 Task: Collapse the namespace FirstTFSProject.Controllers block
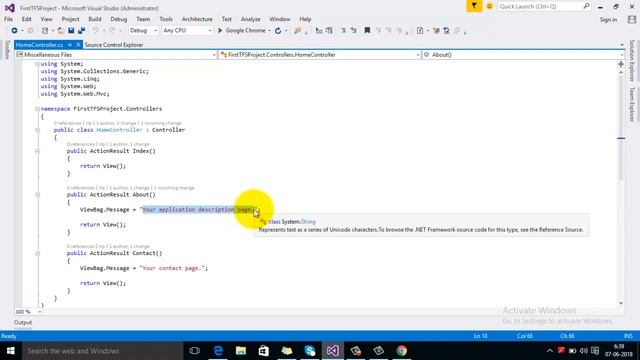37,109
